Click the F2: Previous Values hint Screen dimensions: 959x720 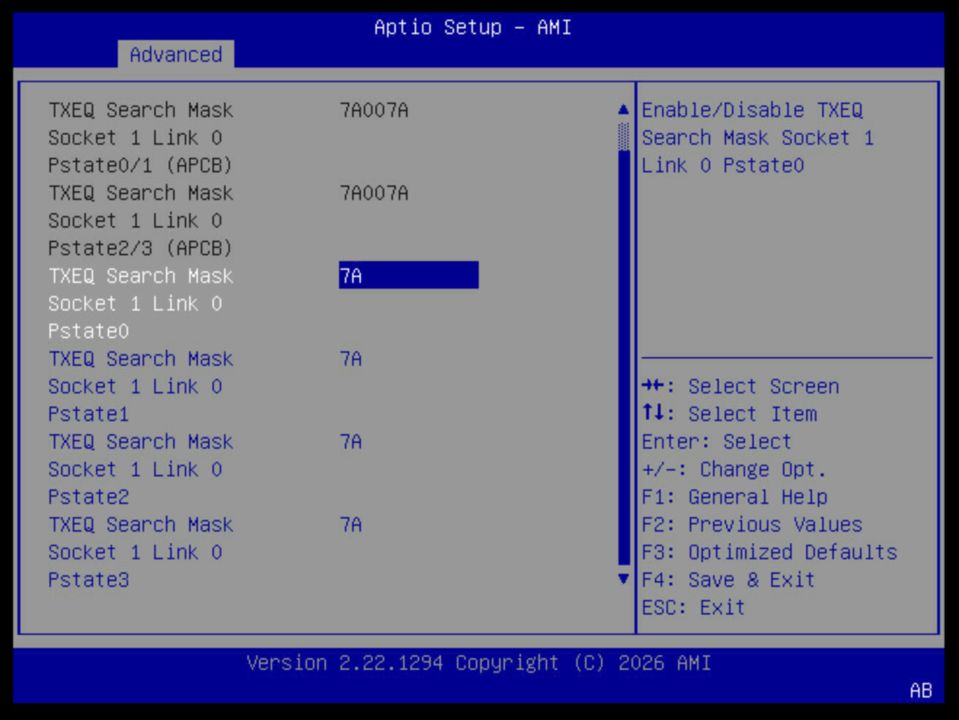tap(752, 524)
